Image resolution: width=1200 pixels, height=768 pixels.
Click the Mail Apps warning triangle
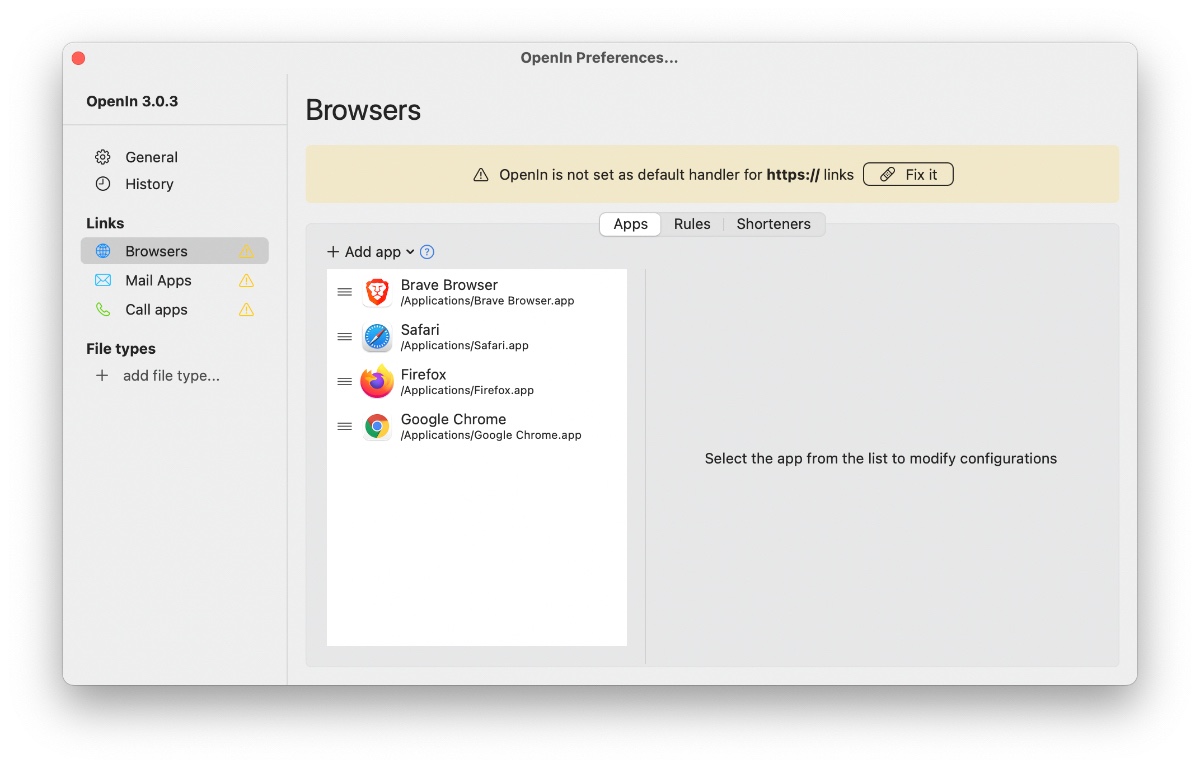coord(246,280)
